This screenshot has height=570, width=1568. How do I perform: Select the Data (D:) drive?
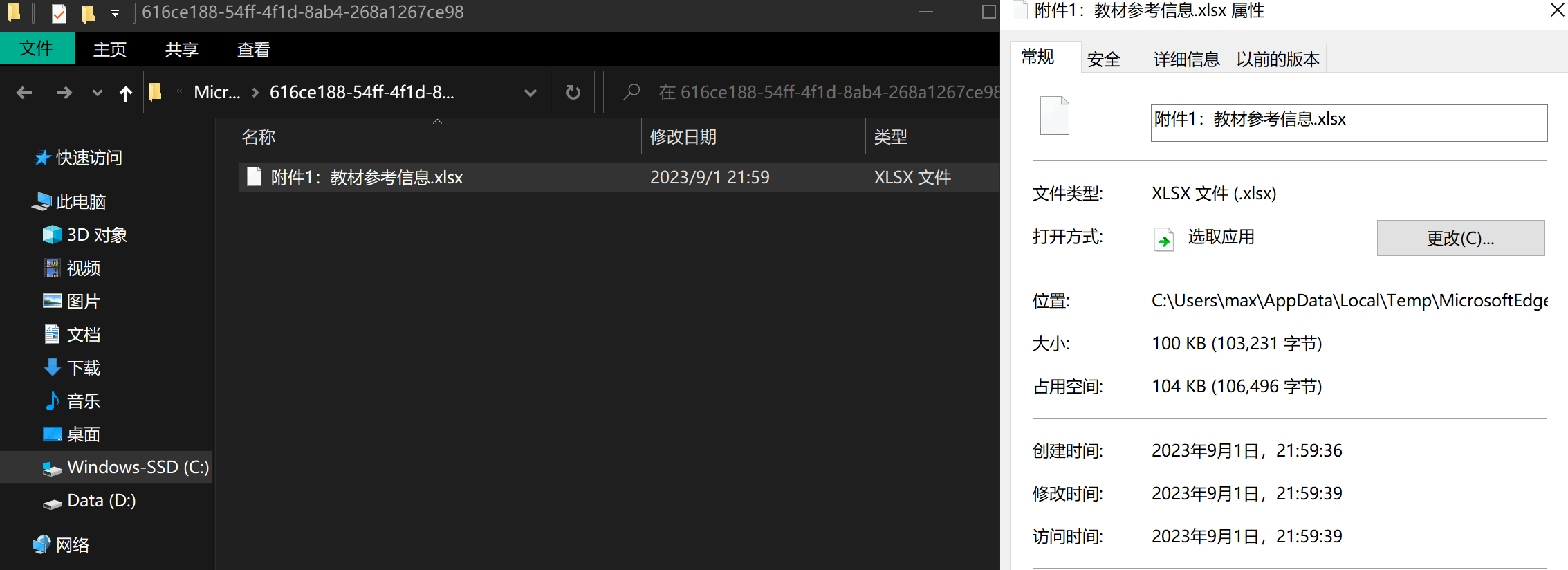tap(89, 501)
